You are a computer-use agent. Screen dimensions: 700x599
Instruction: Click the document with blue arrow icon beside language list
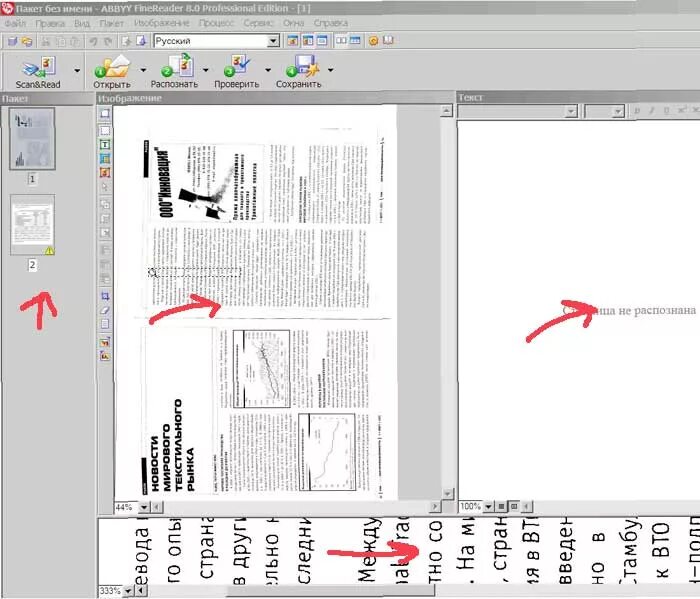141,41
